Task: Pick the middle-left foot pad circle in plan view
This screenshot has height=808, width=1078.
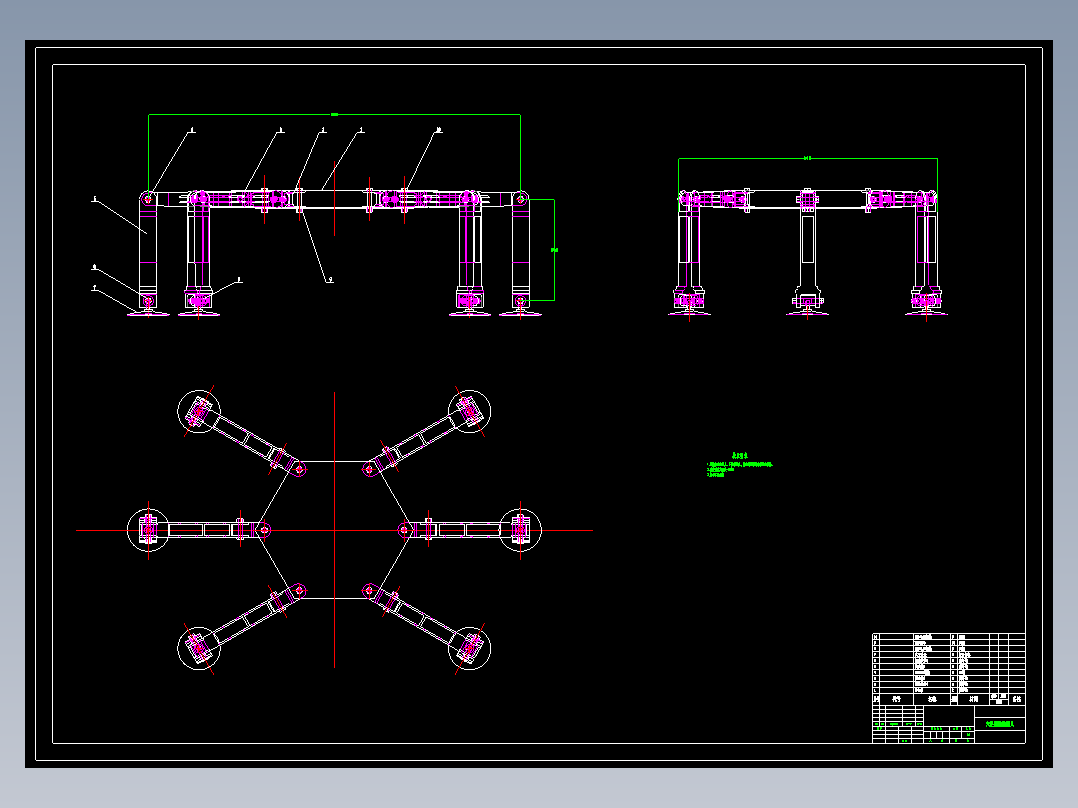Action: [x=148, y=530]
